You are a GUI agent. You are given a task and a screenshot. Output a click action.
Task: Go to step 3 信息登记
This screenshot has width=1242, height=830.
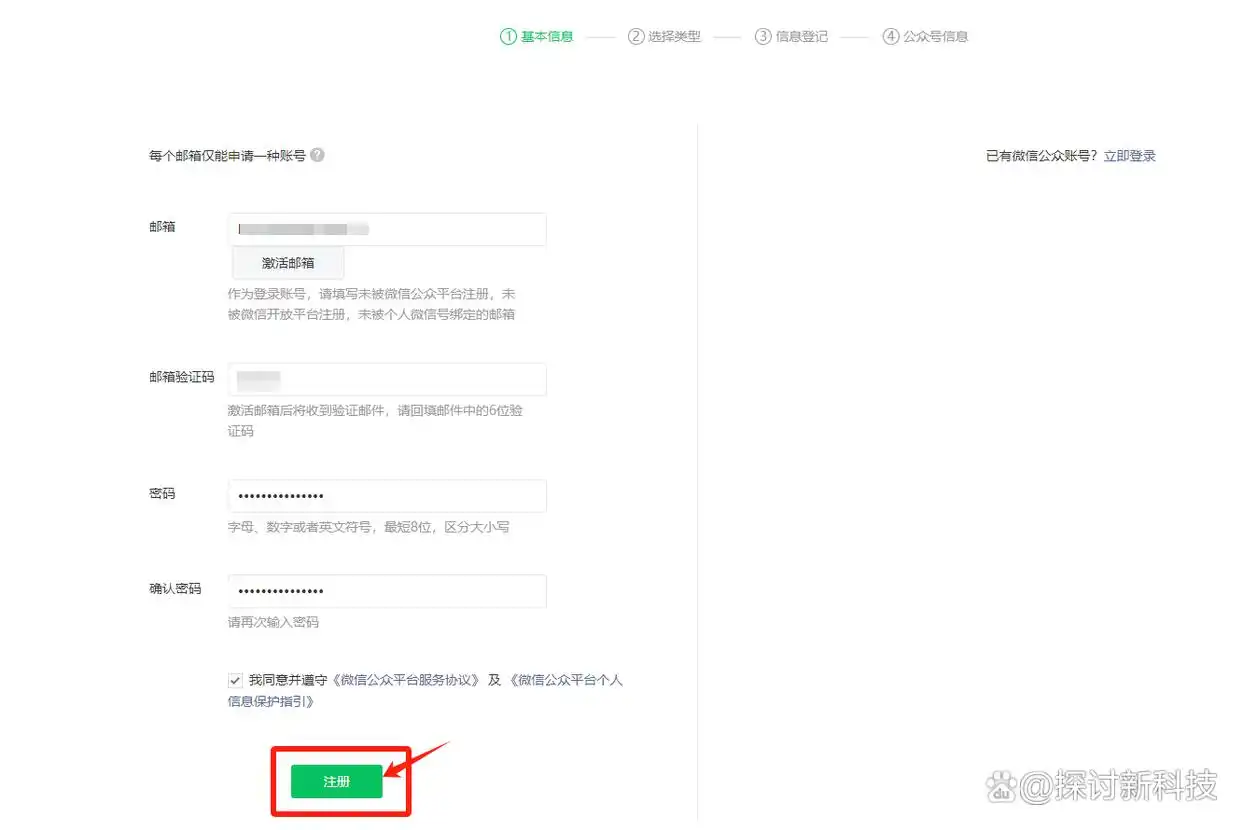pyautogui.click(x=791, y=37)
